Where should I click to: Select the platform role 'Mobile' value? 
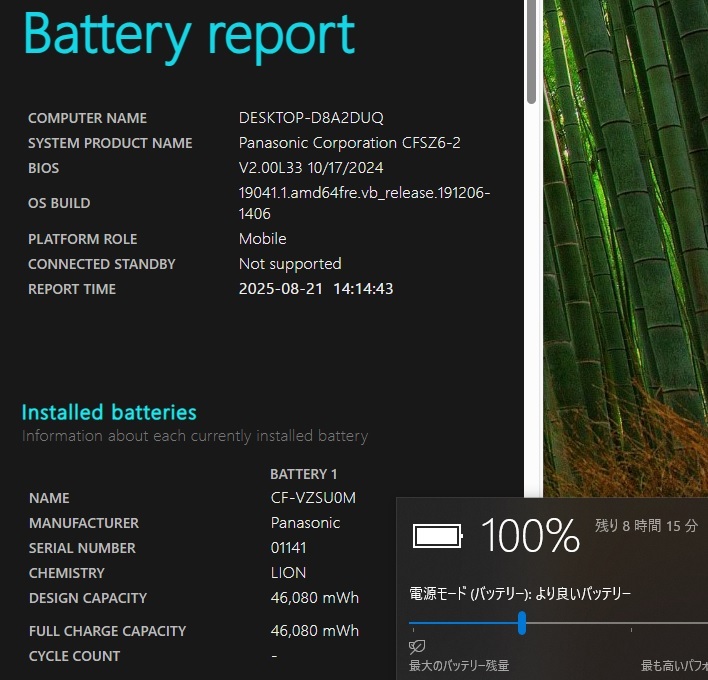(262, 239)
